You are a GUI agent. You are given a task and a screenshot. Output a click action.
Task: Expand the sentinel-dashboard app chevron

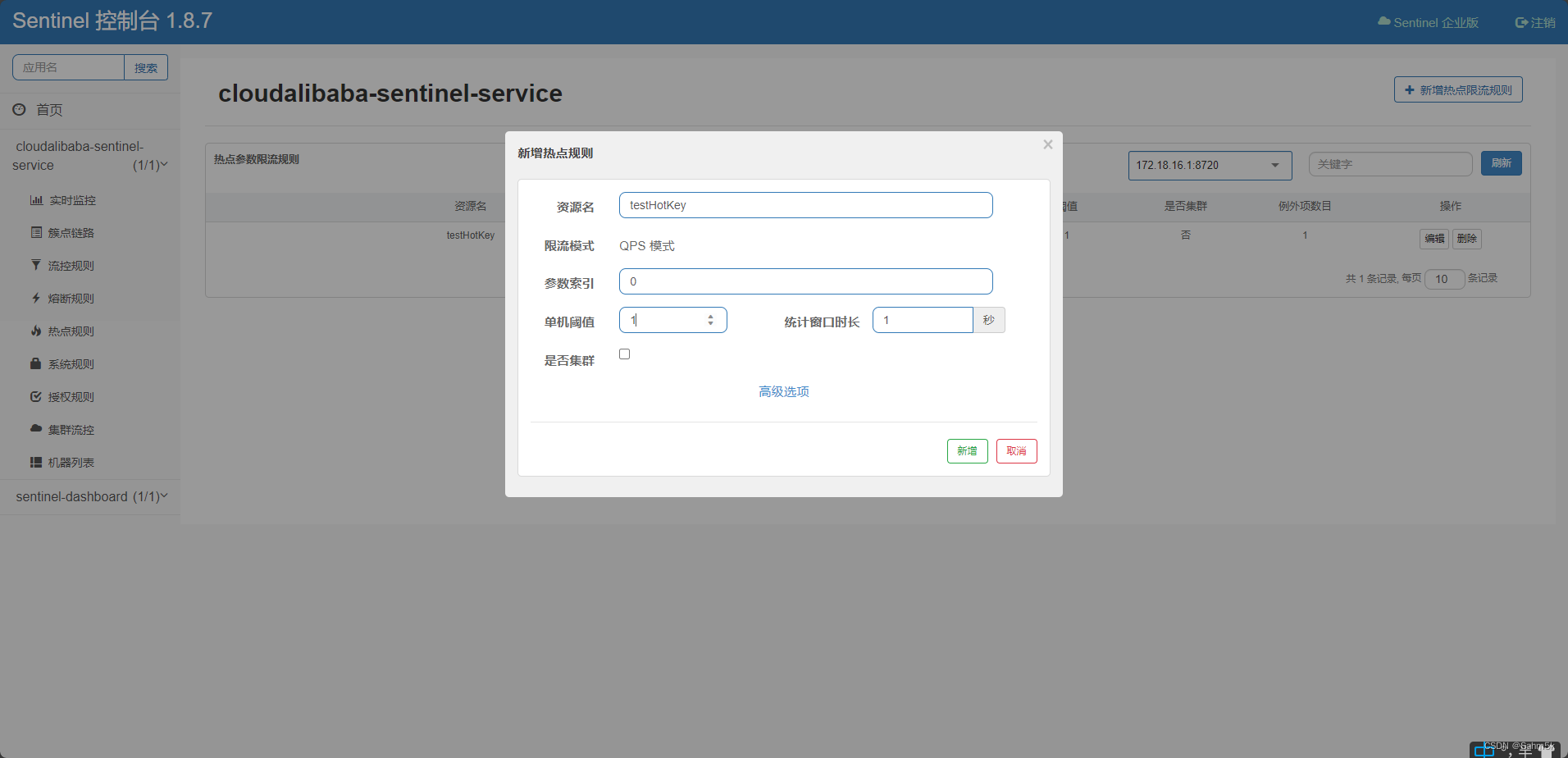(x=164, y=495)
